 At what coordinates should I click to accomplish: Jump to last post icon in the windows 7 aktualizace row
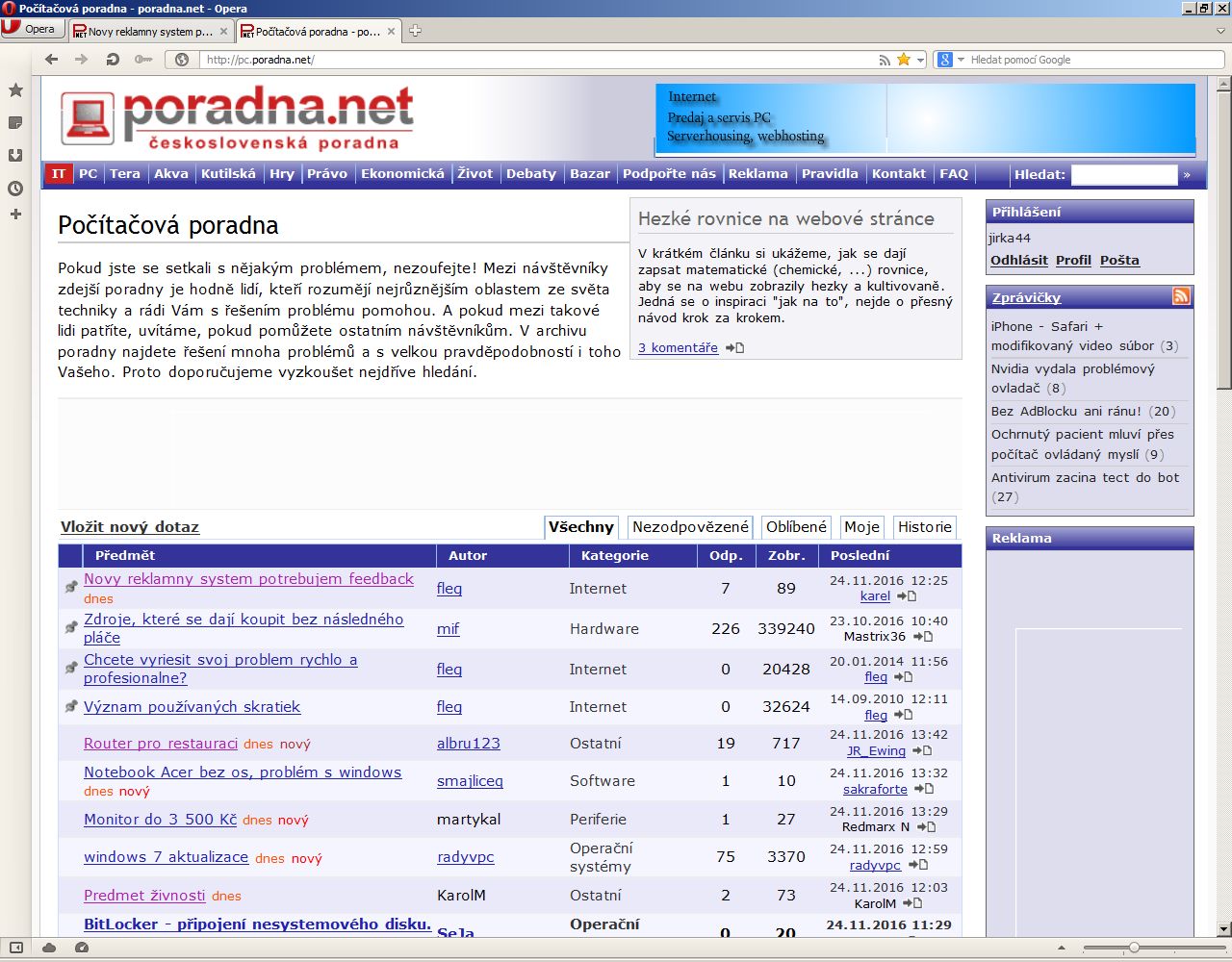tap(918, 865)
